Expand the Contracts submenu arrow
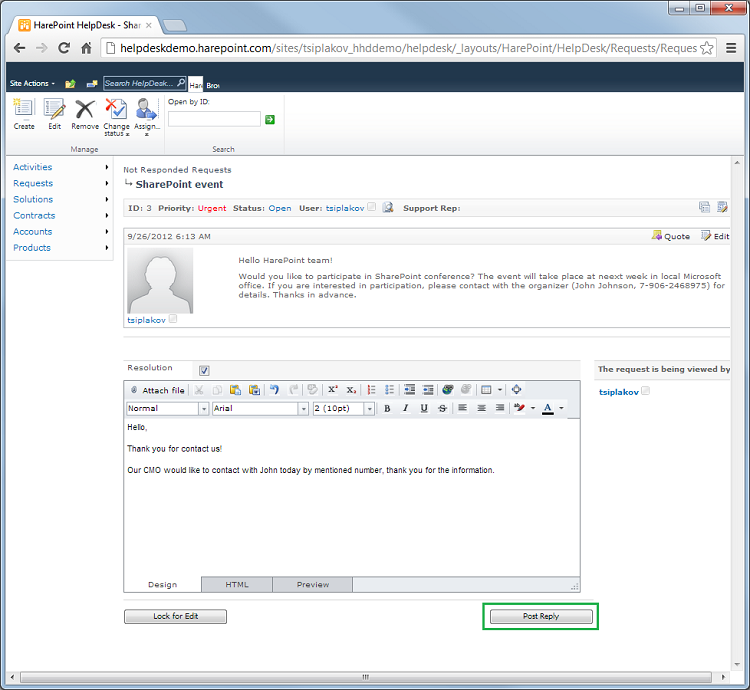This screenshot has height=690, width=750. click(x=107, y=215)
